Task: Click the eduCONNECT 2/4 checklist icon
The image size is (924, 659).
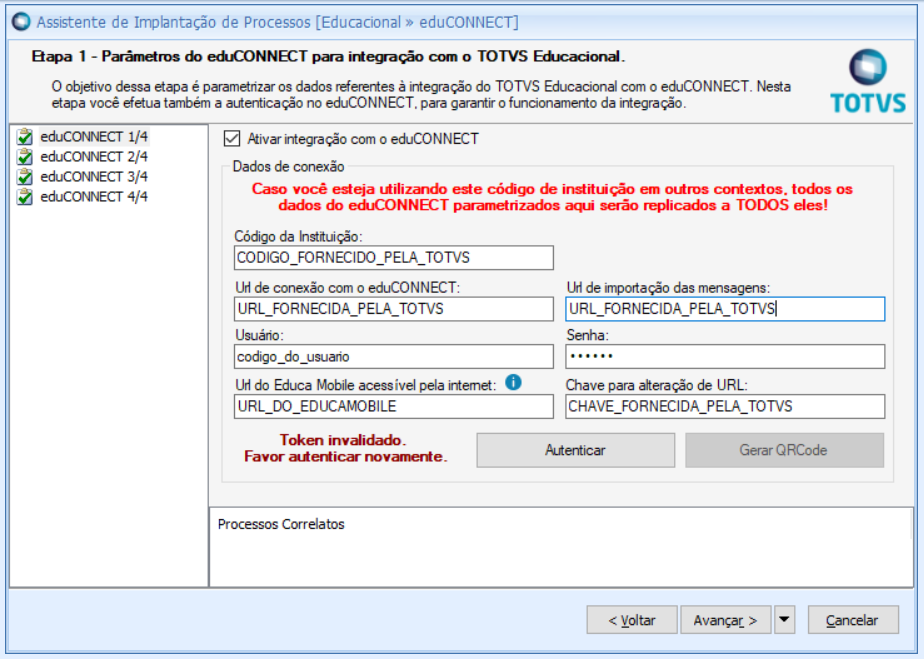Action: 25,157
